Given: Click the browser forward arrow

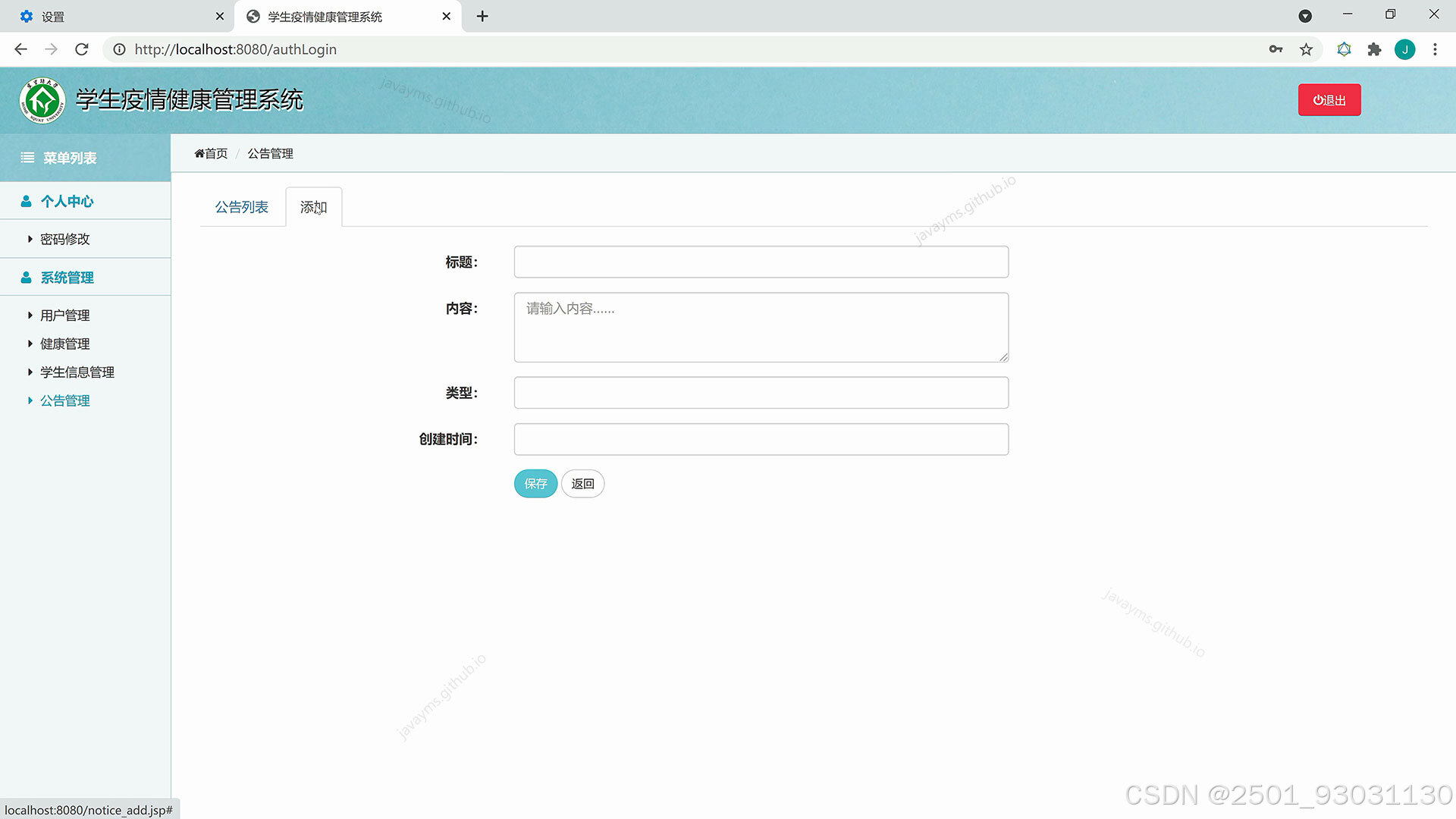Looking at the screenshot, I should pyautogui.click(x=51, y=49).
